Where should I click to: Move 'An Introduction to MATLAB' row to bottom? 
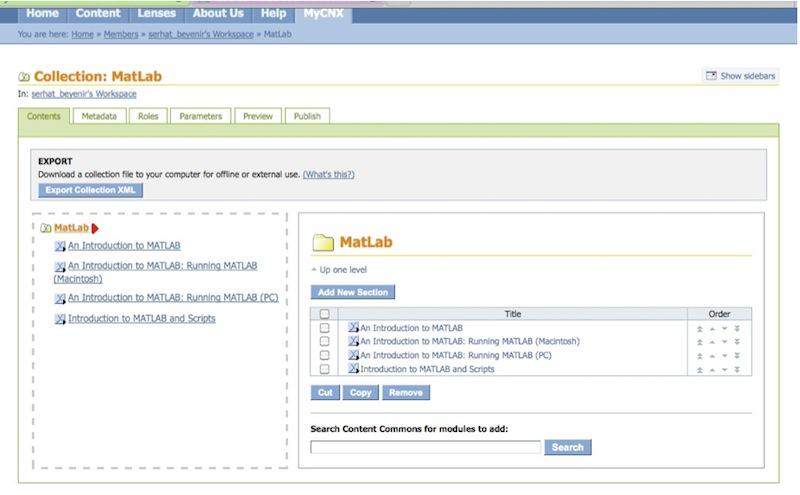737,328
